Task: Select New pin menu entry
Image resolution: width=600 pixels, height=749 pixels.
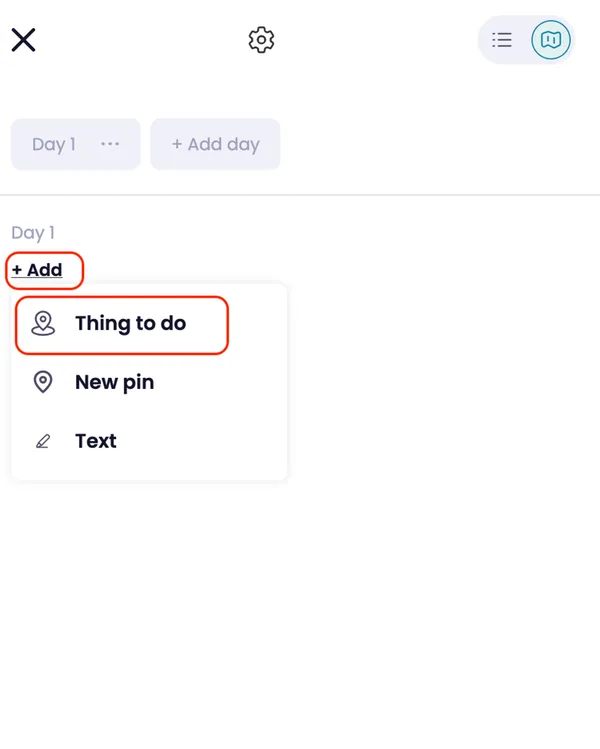Action: point(114,382)
